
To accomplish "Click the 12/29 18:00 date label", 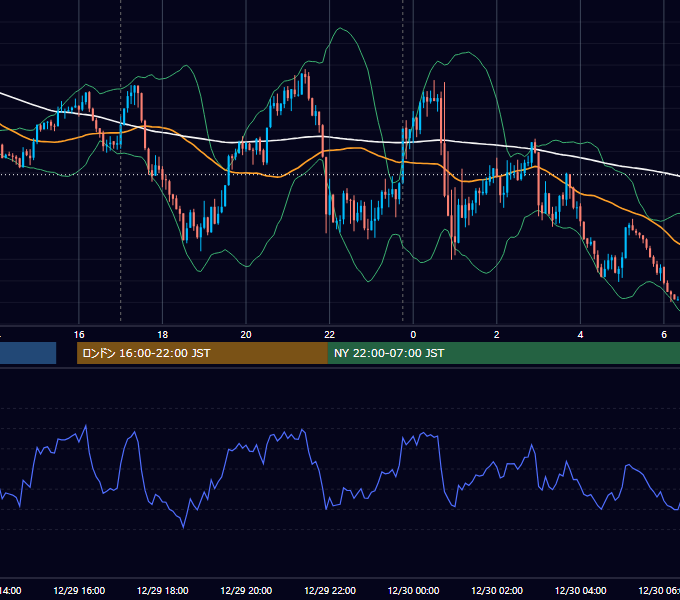I will 163,590.
